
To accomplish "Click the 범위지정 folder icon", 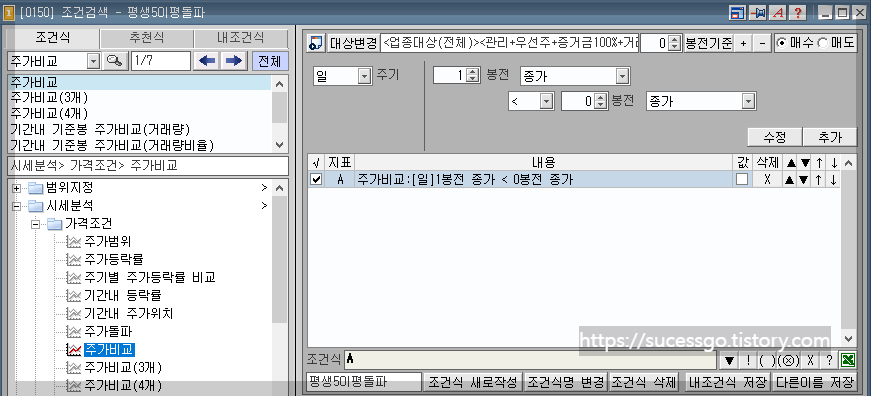I will tap(36, 188).
